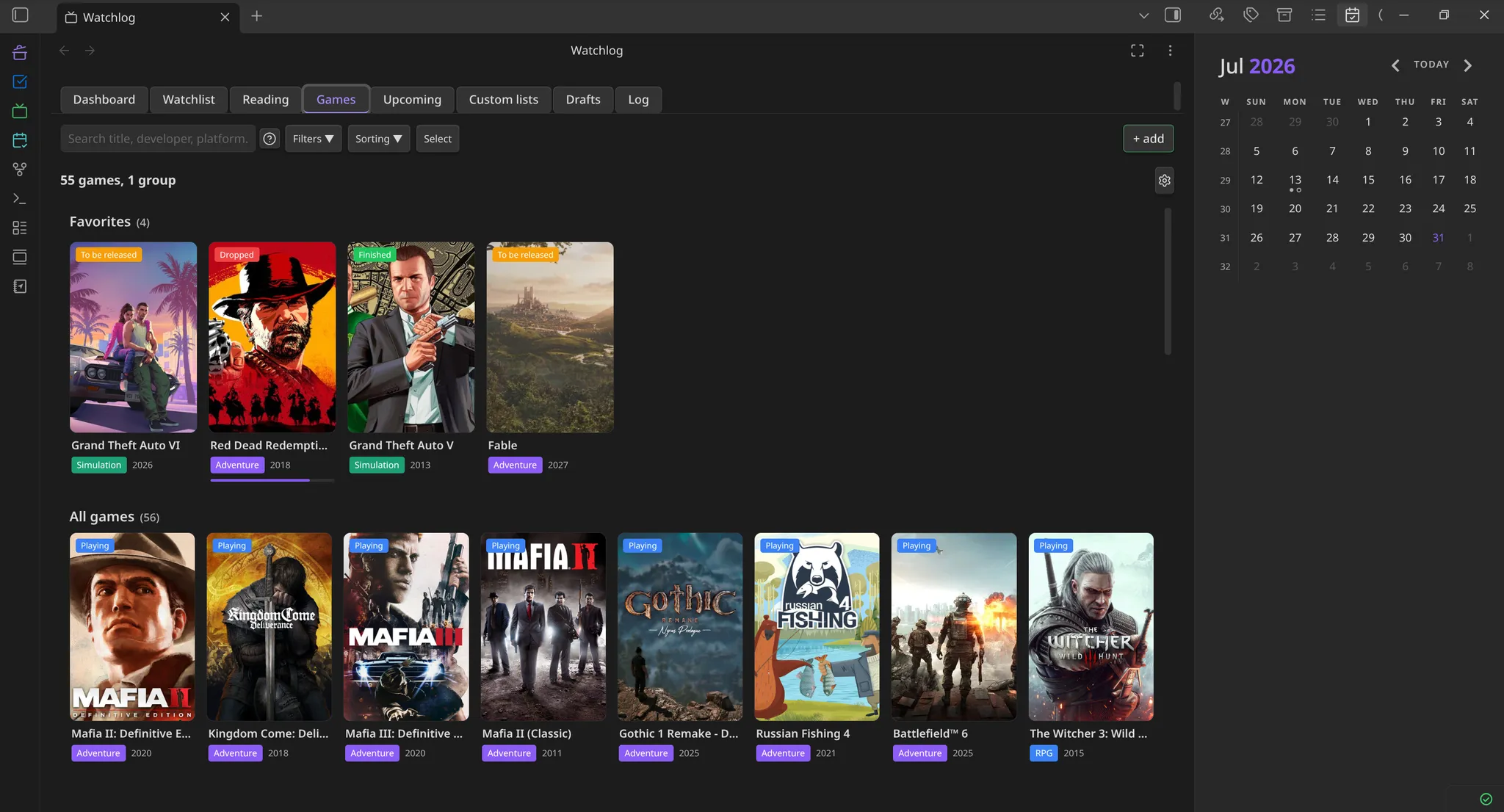1504x812 pixels.
Task: Toggle the left sidebar panel
Action: click(x=21, y=15)
